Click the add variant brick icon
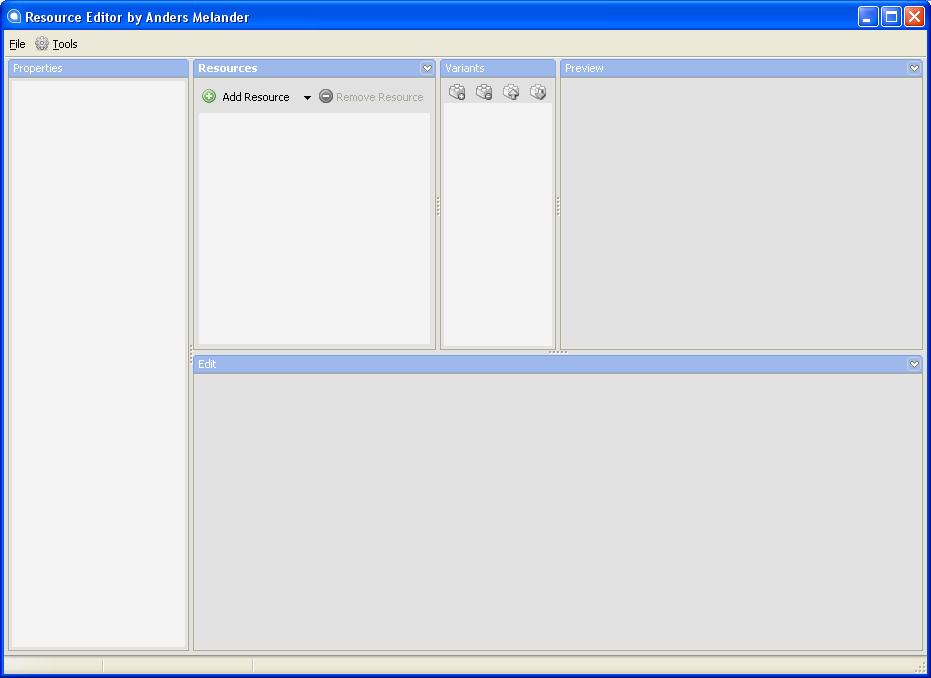The height and width of the screenshot is (678, 931). click(x=457, y=92)
